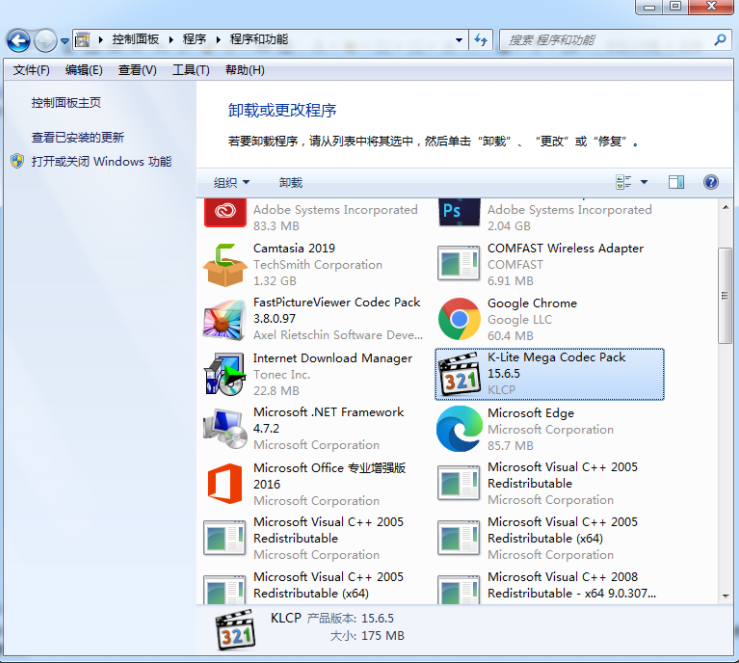Image resolution: width=739 pixels, height=663 pixels.
Task: Open the address bar history dropdown
Action: coord(459,40)
